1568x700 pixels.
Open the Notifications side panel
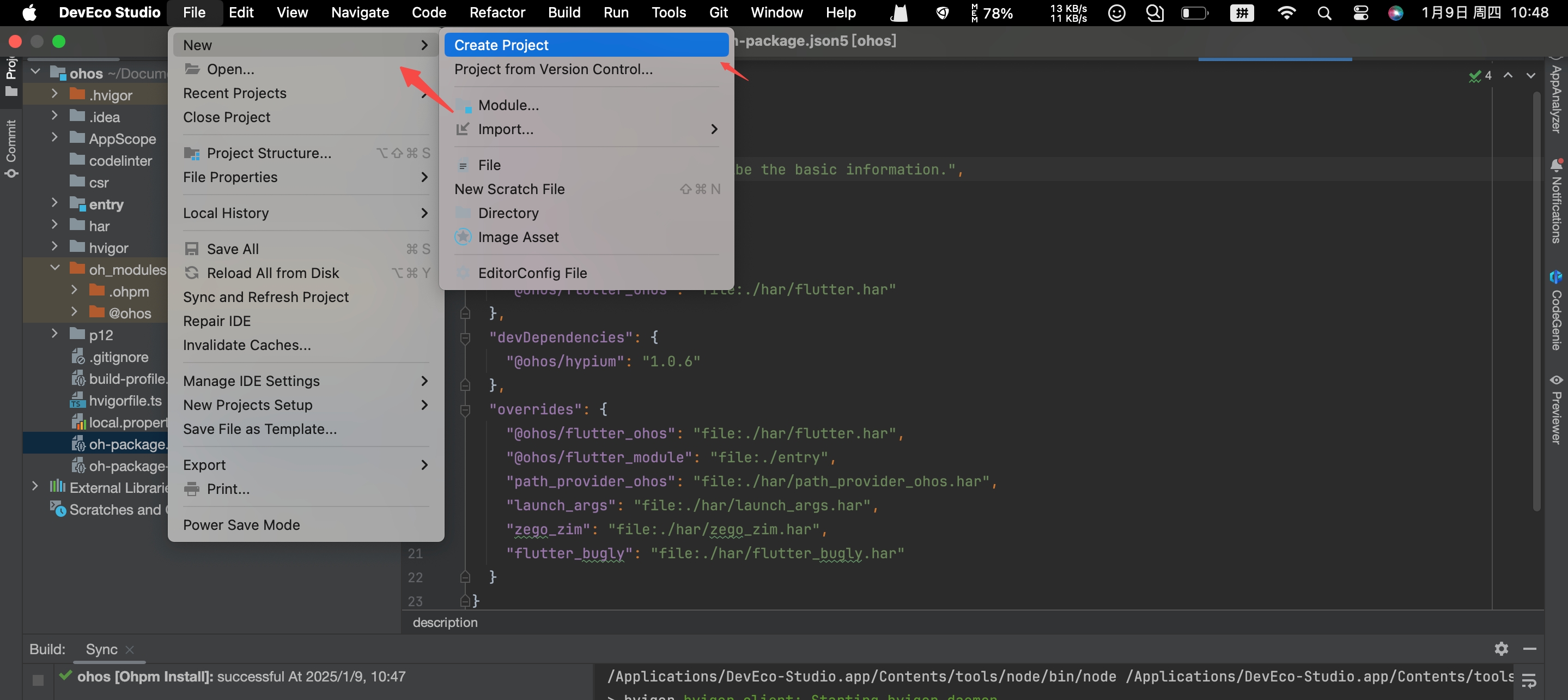[x=1556, y=201]
